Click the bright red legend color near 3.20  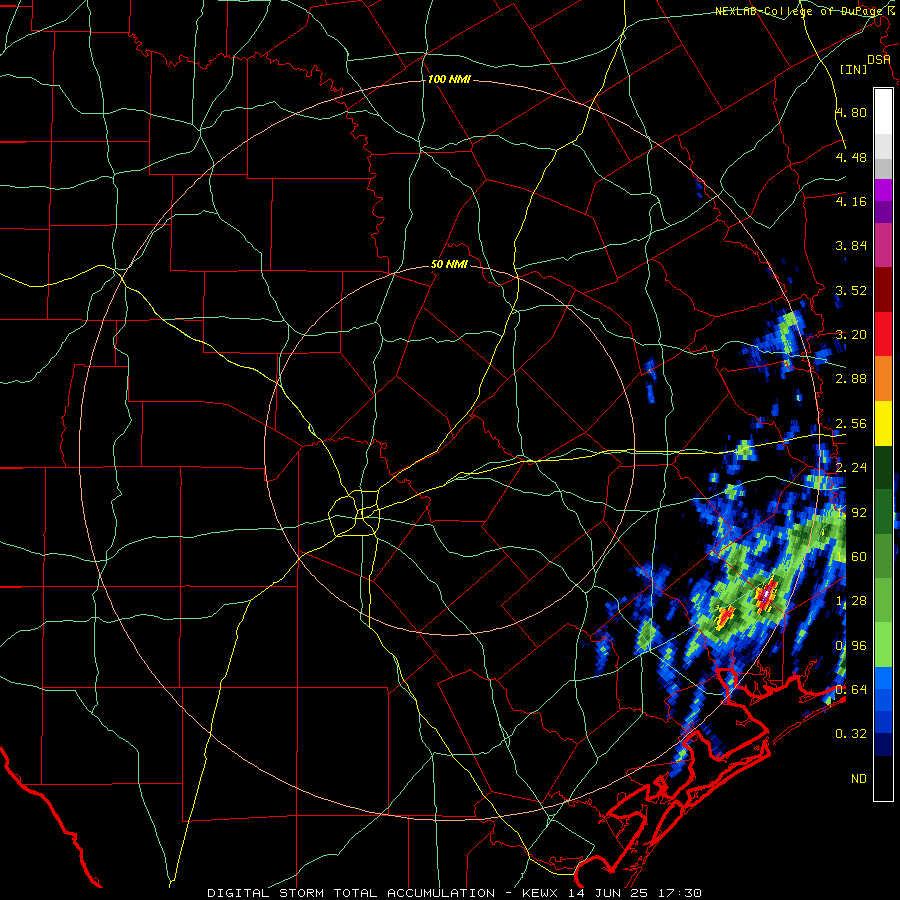[883, 334]
